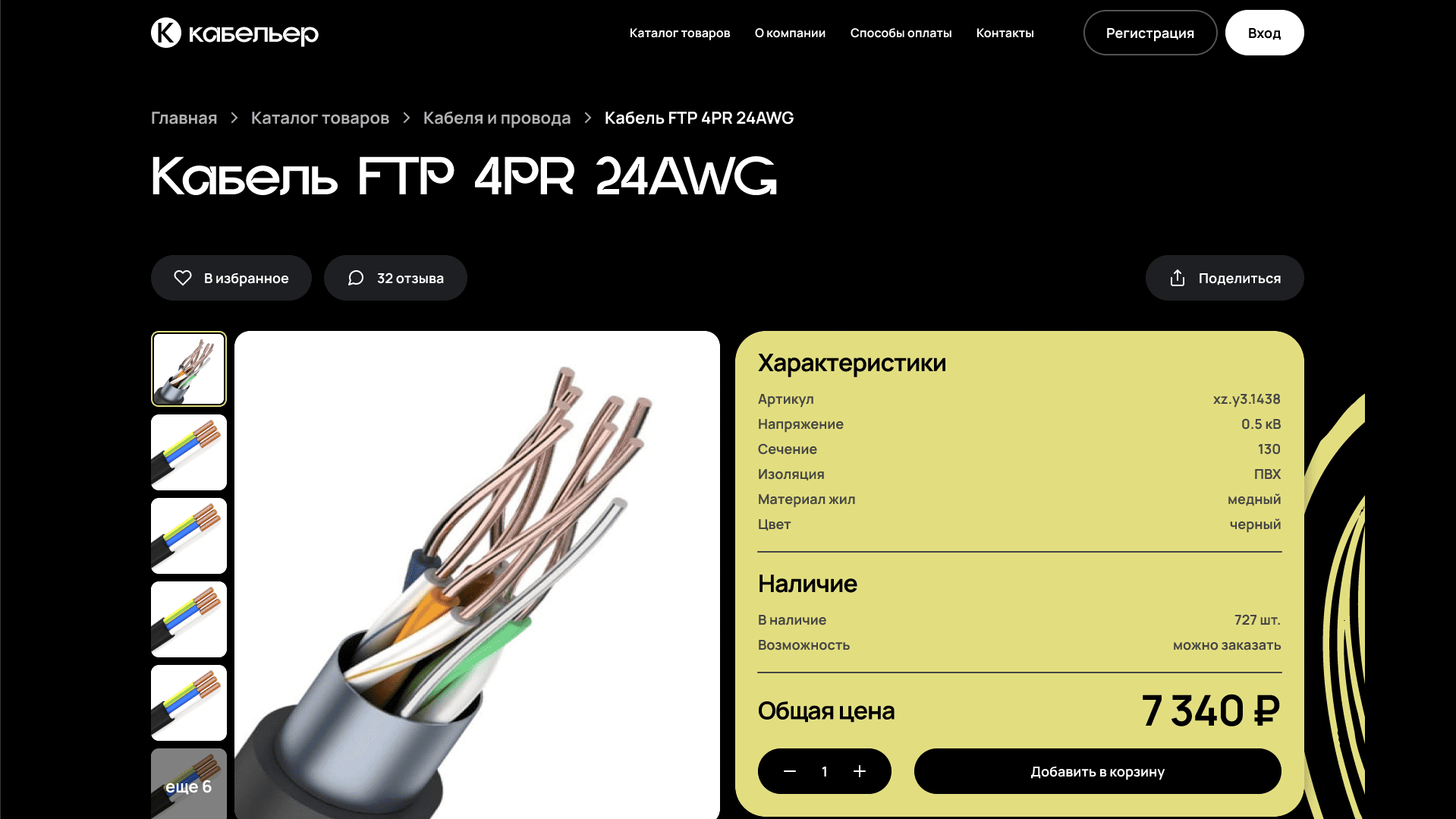The width and height of the screenshot is (1456, 819).
Task: Go to Способы оплаты page
Action: point(901,33)
